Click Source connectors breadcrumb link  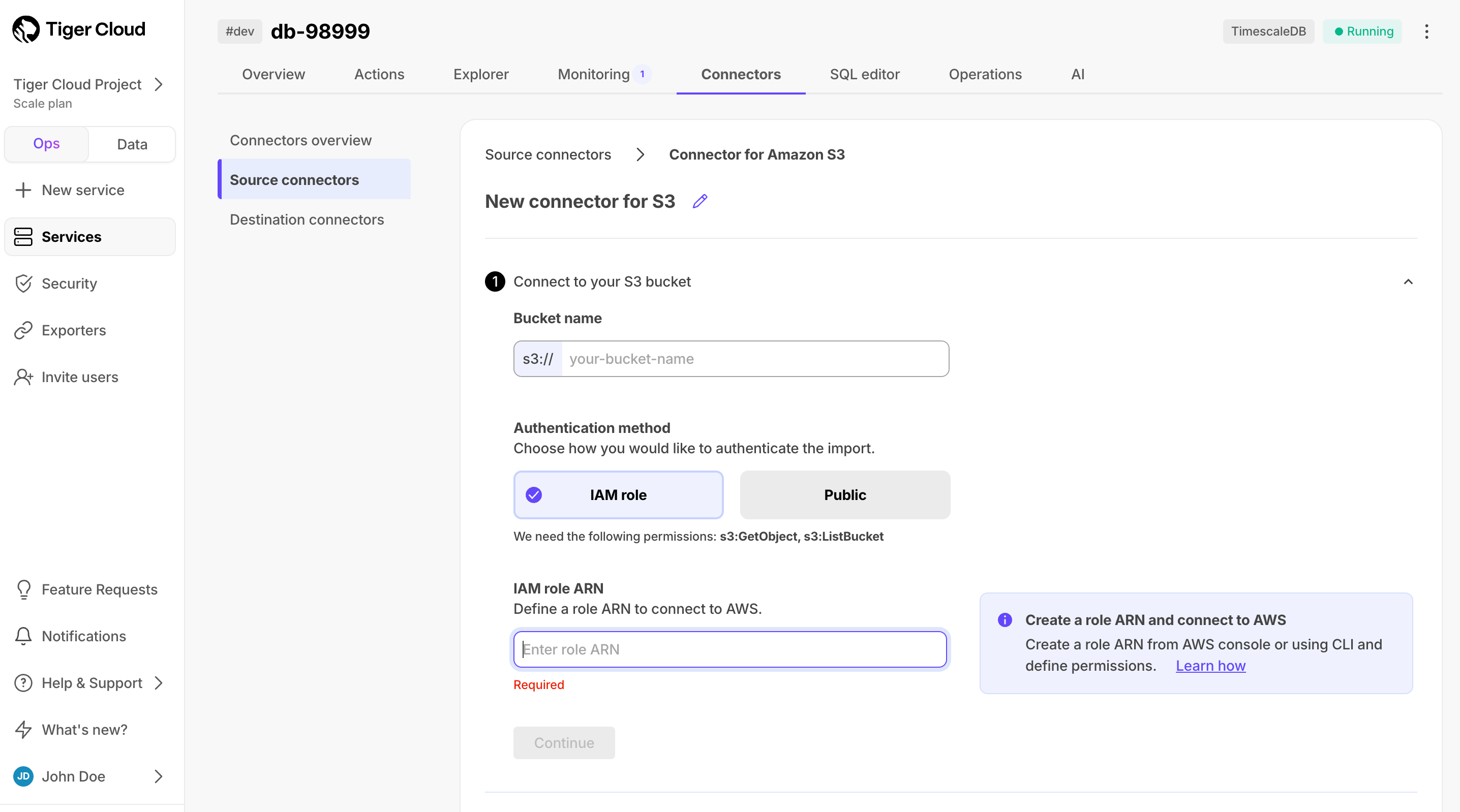click(x=547, y=154)
